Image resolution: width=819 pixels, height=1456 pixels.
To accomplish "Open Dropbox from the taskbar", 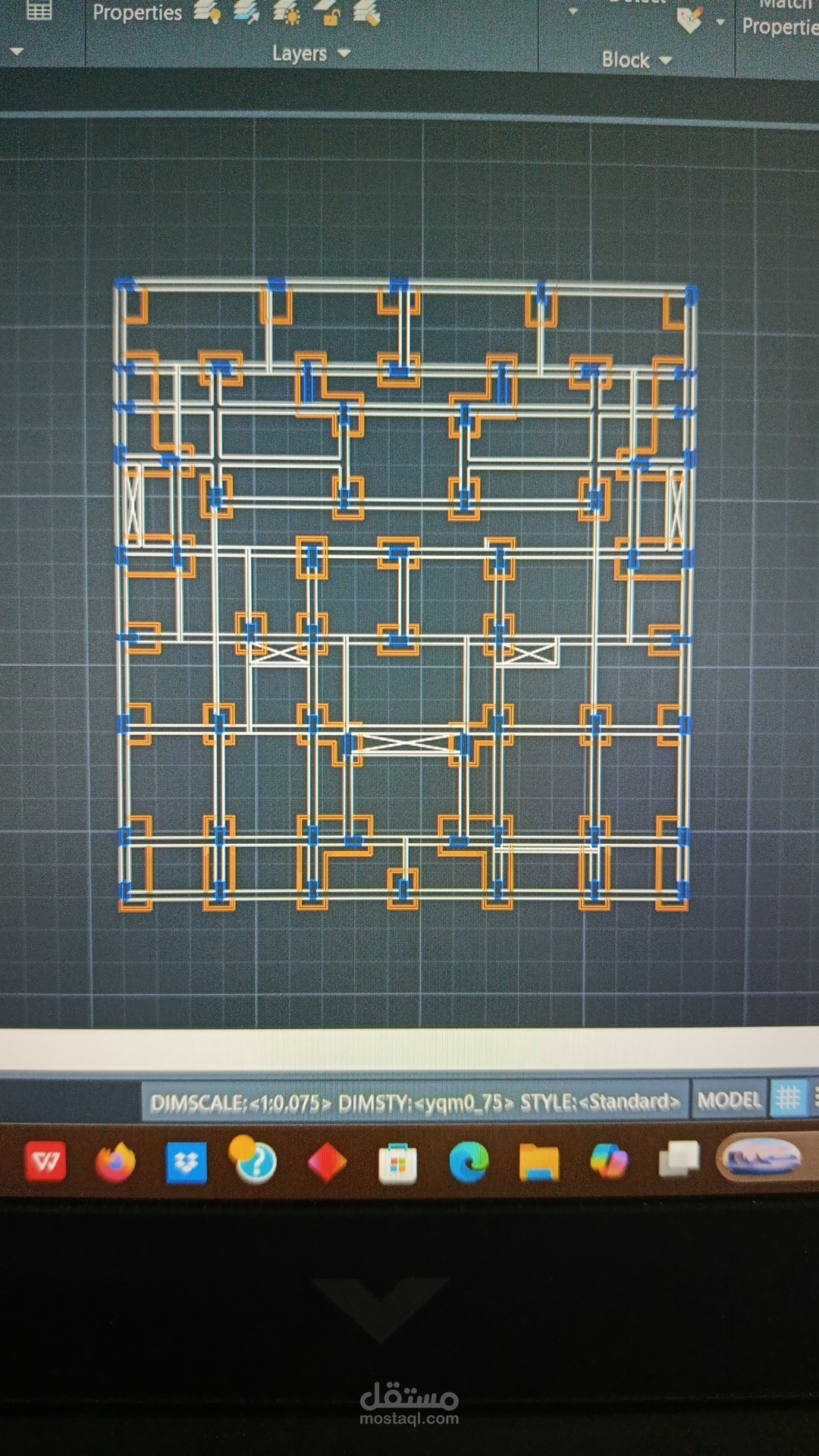I will [186, 1163].
